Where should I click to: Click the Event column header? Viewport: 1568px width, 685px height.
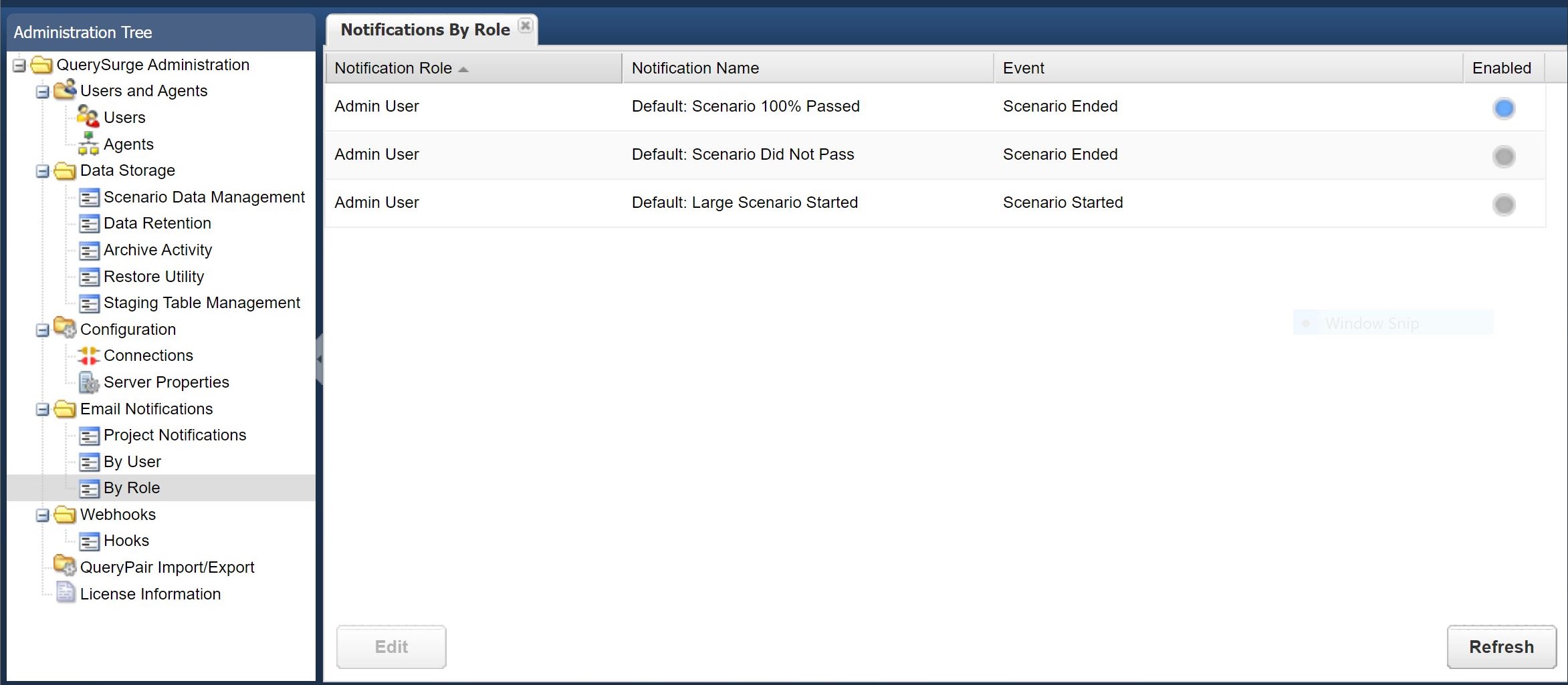(1228, 68)
